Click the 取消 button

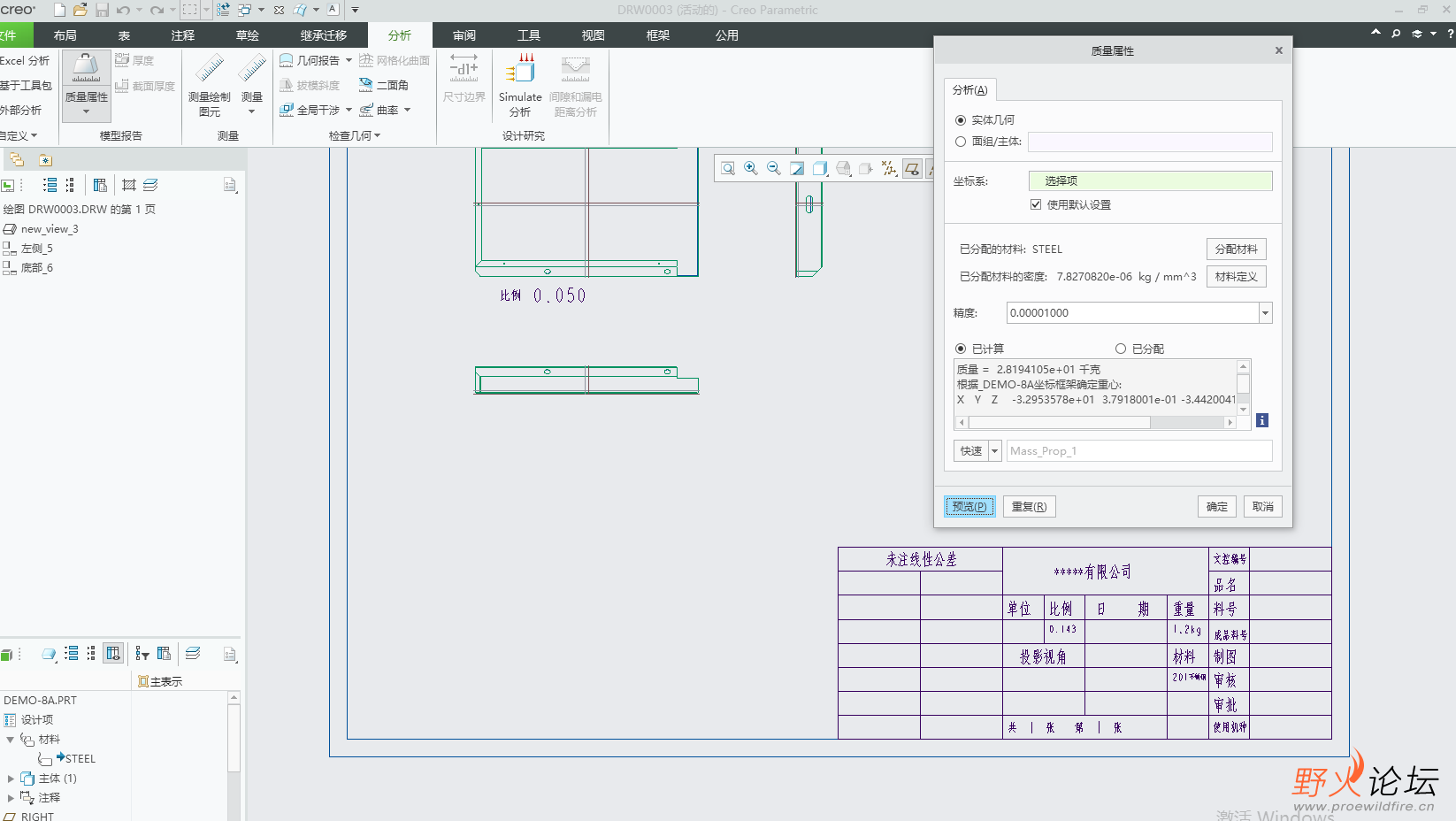tap(1263, 507)
